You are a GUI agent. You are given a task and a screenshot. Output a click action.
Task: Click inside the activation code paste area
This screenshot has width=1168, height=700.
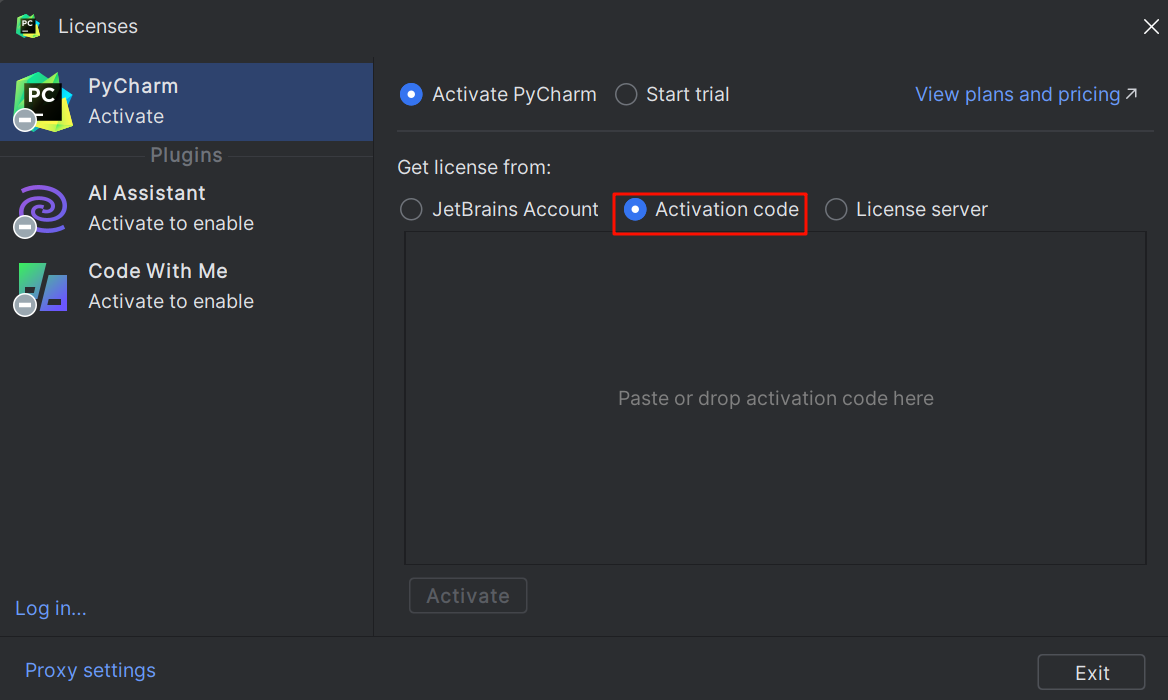[x=775, y=398]
